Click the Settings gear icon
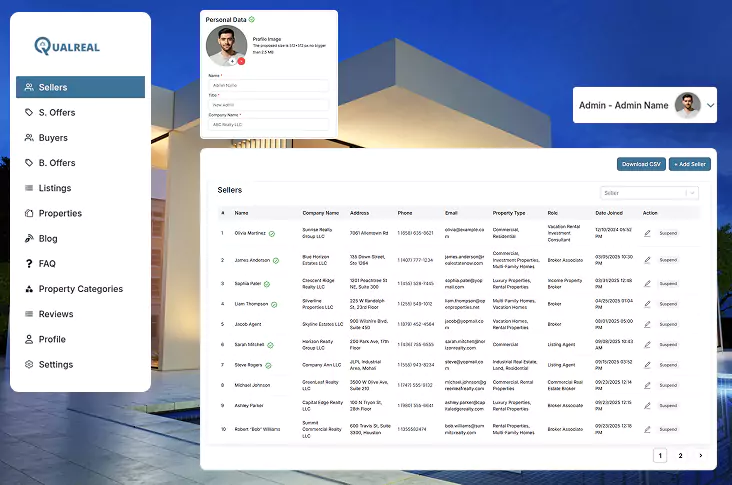Screen dimensions: 732x485 point(29,365)
